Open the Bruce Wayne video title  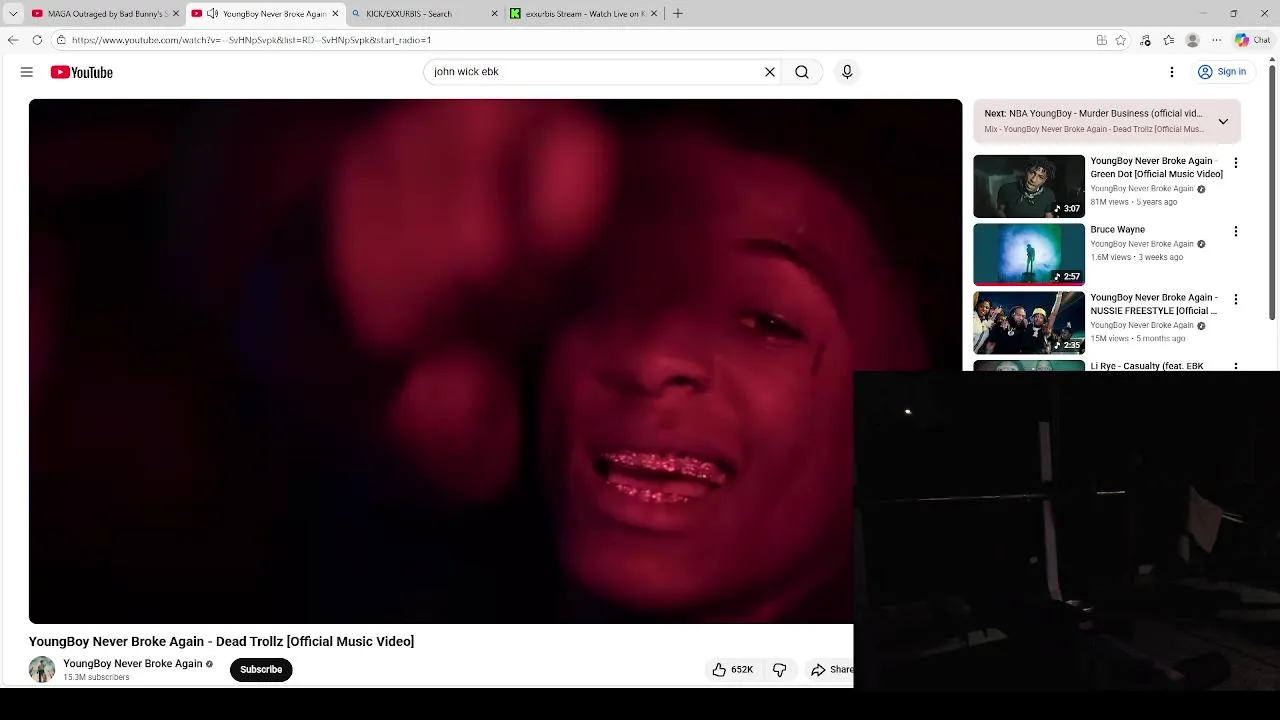[x=1117, y=230]
